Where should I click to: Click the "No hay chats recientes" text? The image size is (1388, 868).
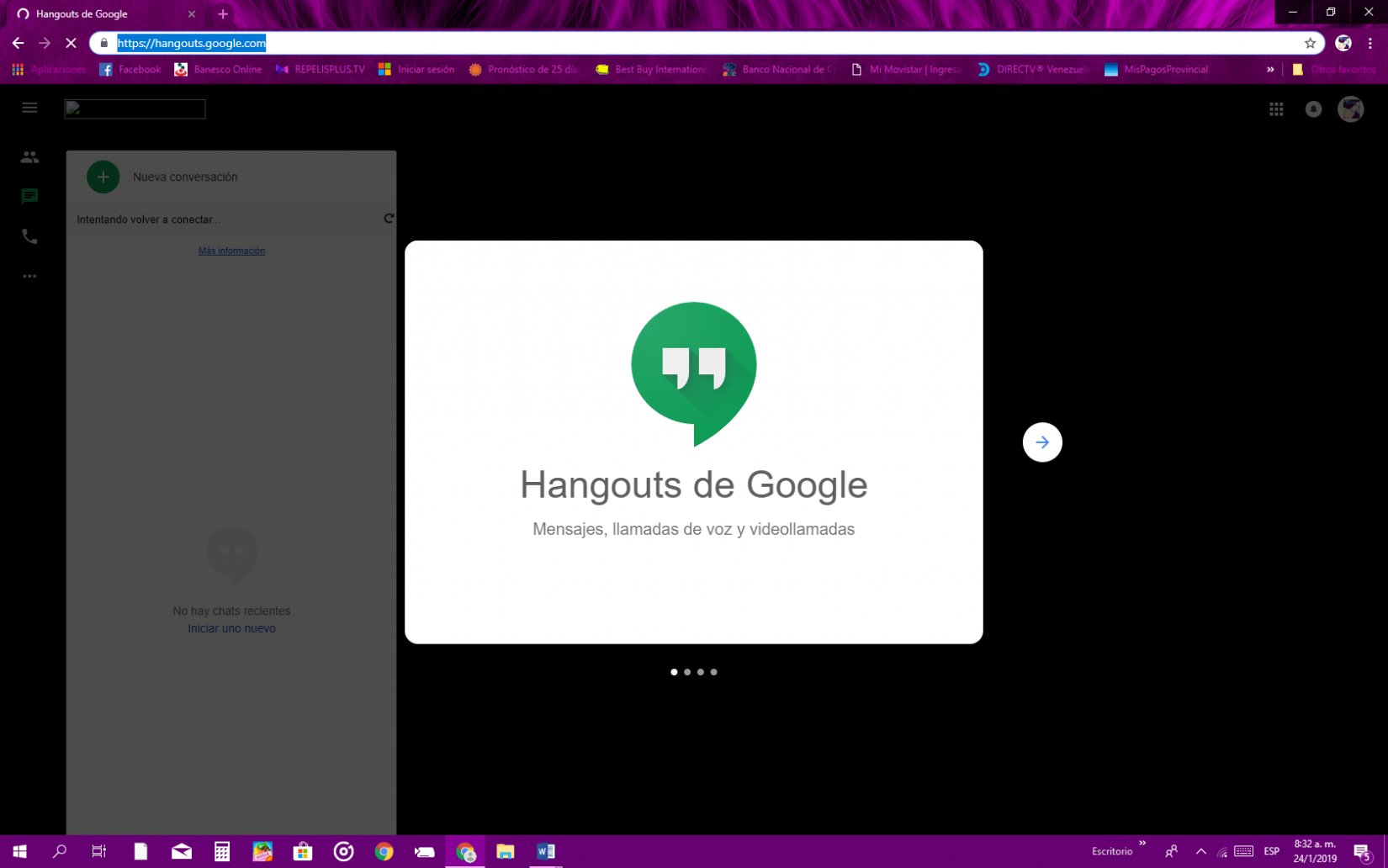click(231, 611)
